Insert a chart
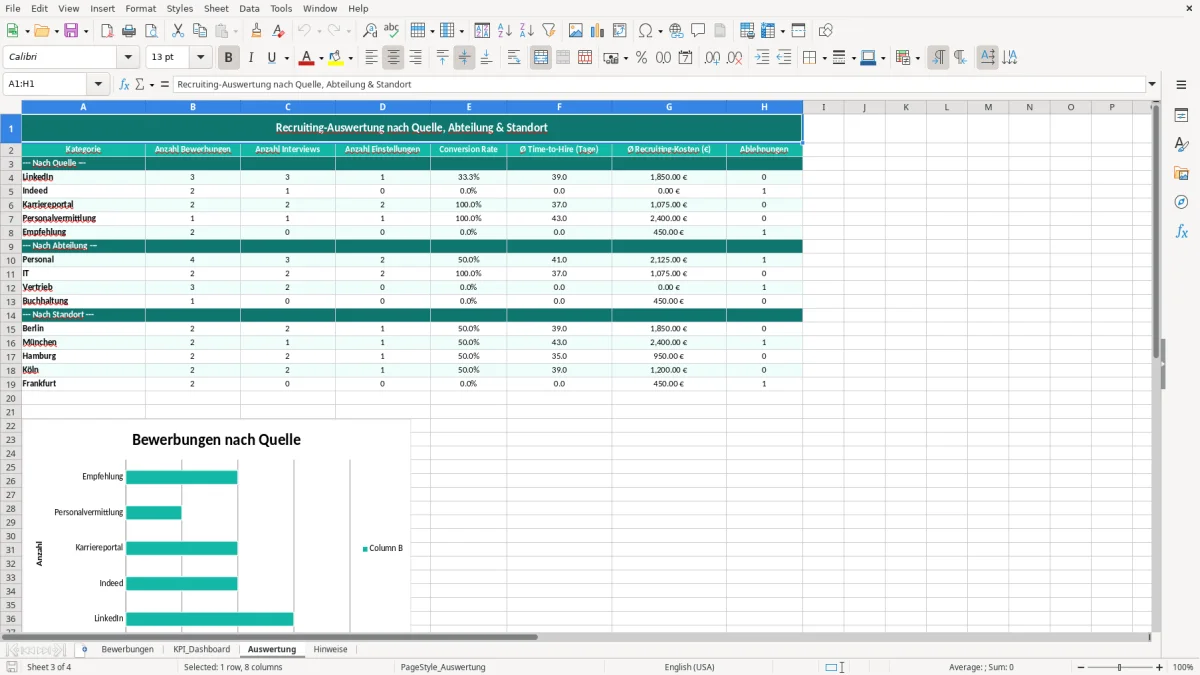This screenshot has width=1200, height=675. click(598, 31)
